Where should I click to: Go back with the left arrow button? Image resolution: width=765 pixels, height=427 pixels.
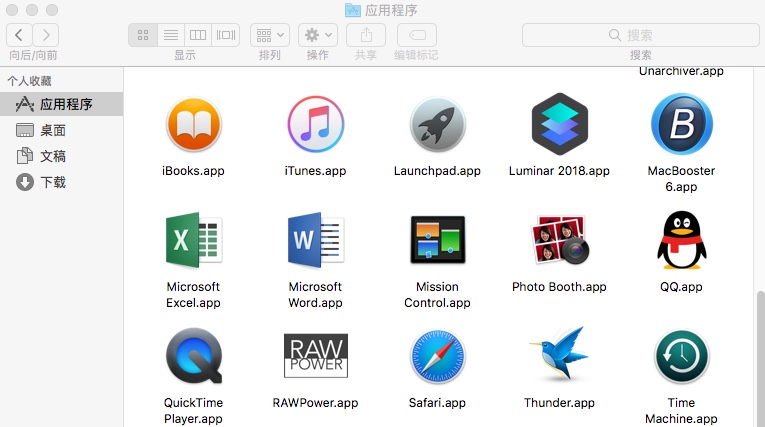19,35
